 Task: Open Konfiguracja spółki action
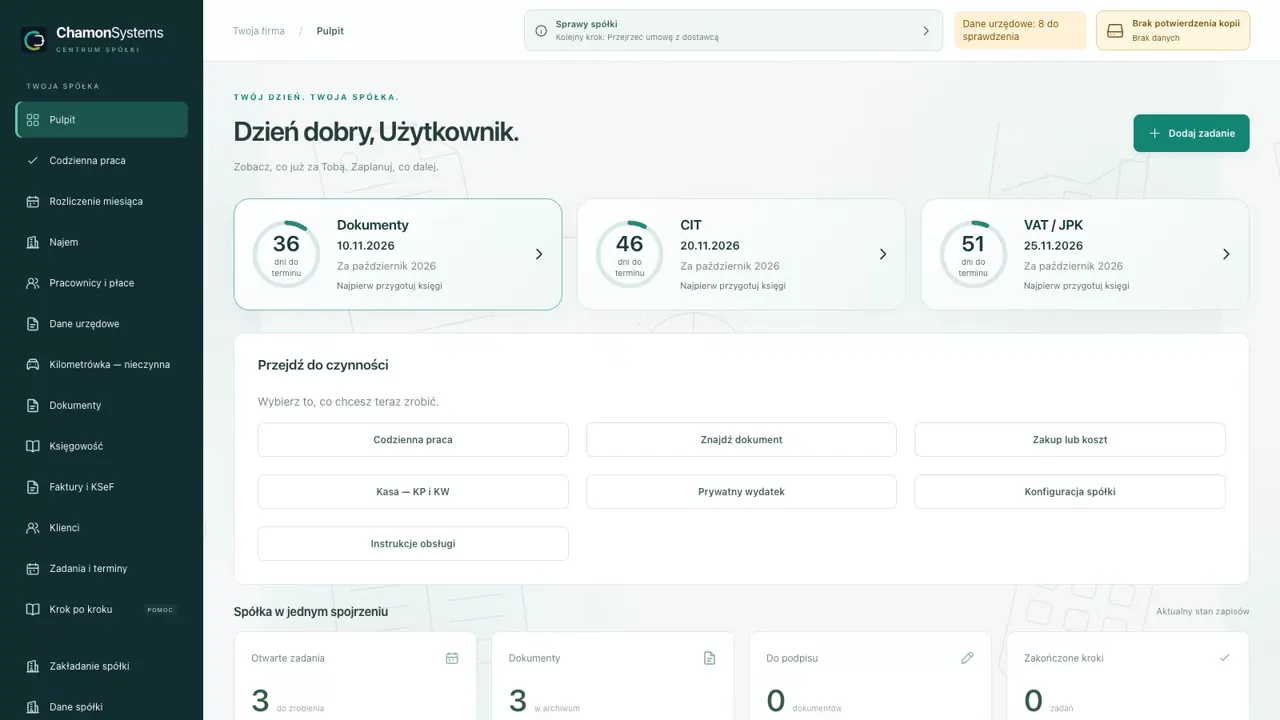click(1070, 492)
